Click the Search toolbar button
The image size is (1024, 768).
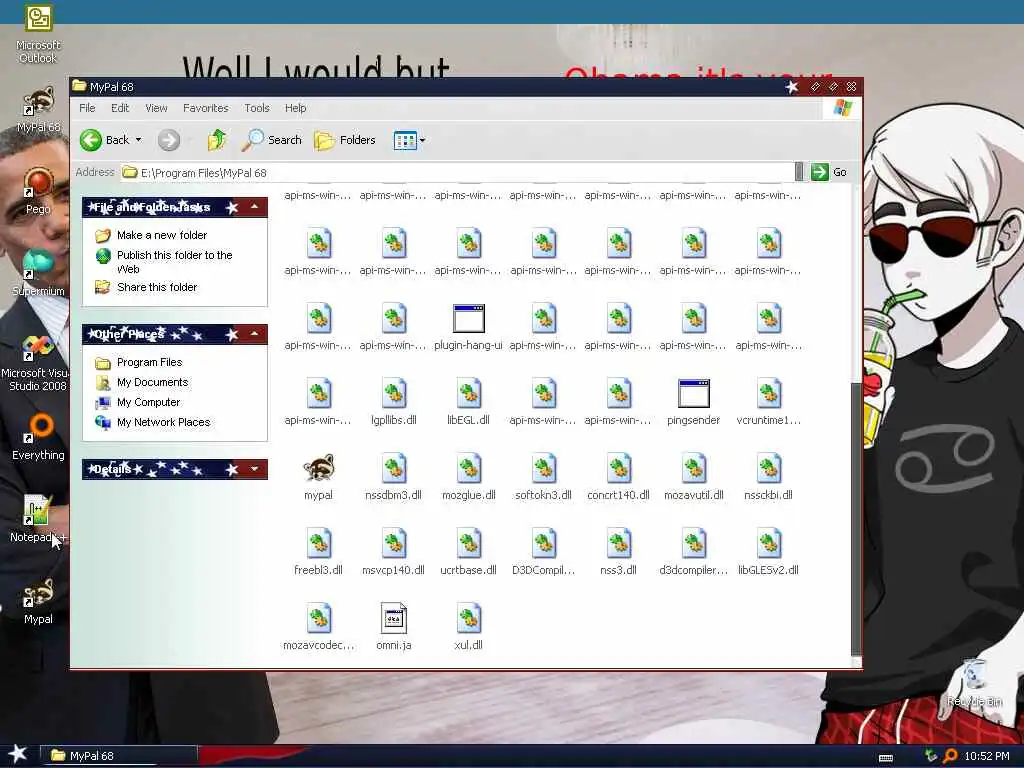pos(272,140)
